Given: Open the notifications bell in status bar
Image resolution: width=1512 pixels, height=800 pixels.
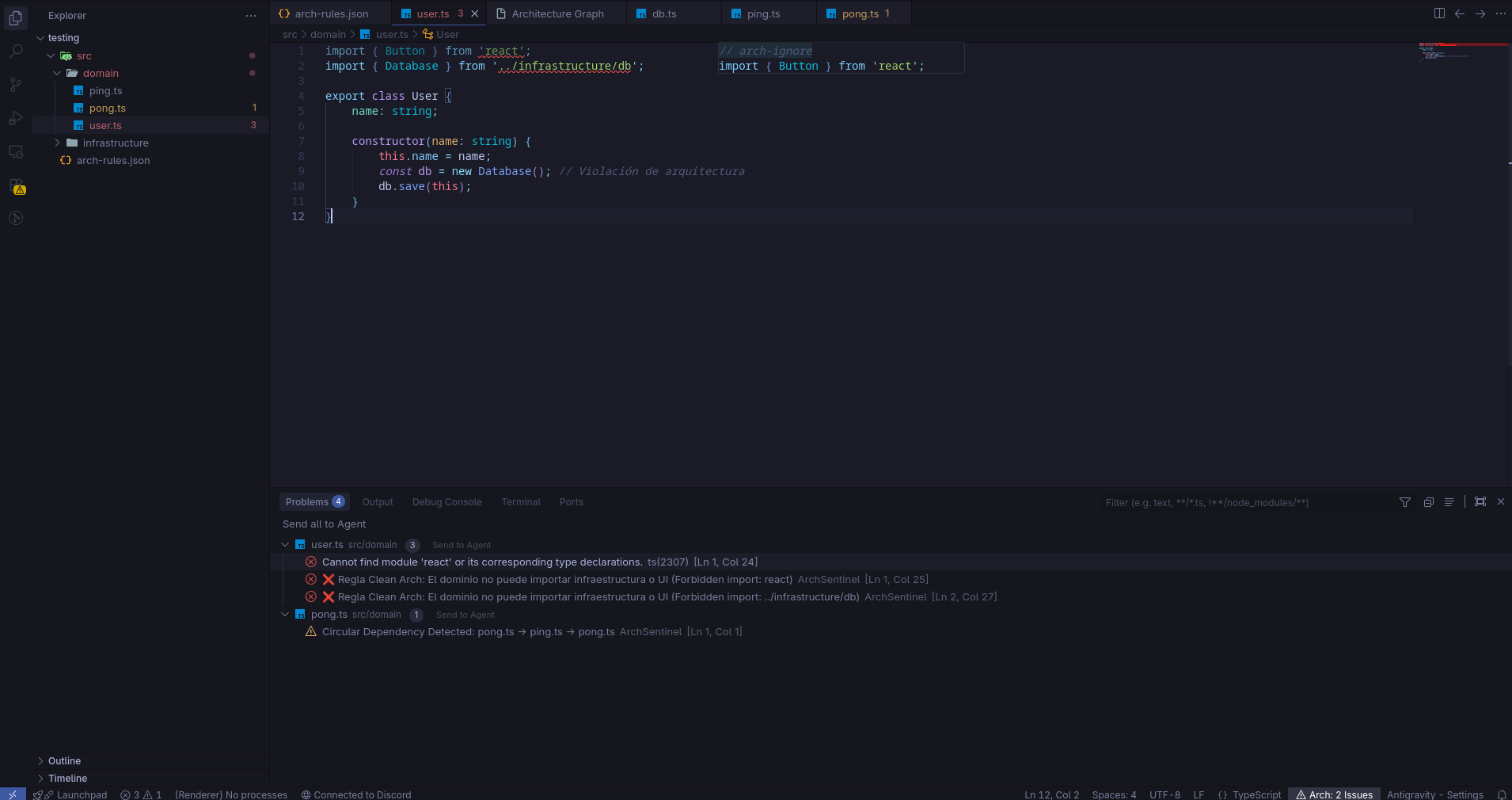Looking at the screenshot, I should coord(1502,794).
